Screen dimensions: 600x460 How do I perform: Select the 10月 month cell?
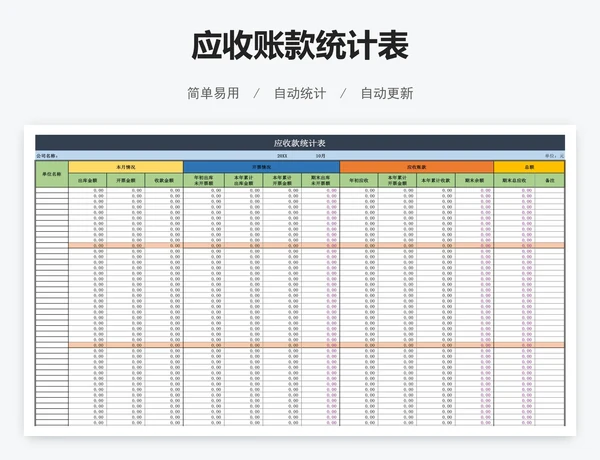[x=321, y=156]
